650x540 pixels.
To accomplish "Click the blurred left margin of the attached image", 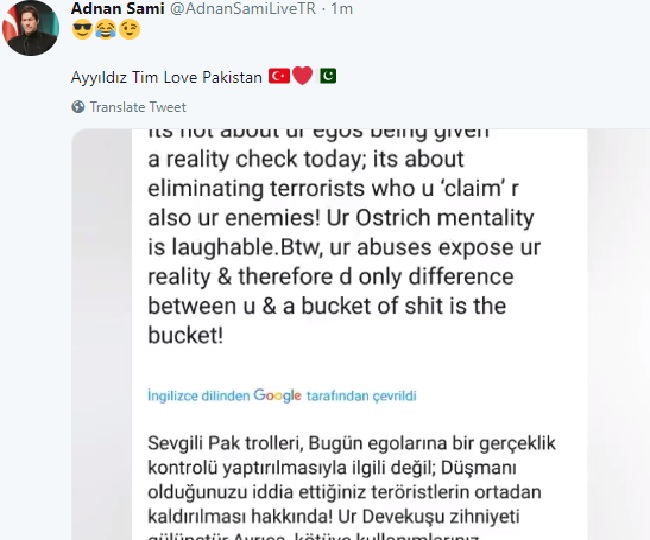I will pyautogui.click(x=102, y=334).
